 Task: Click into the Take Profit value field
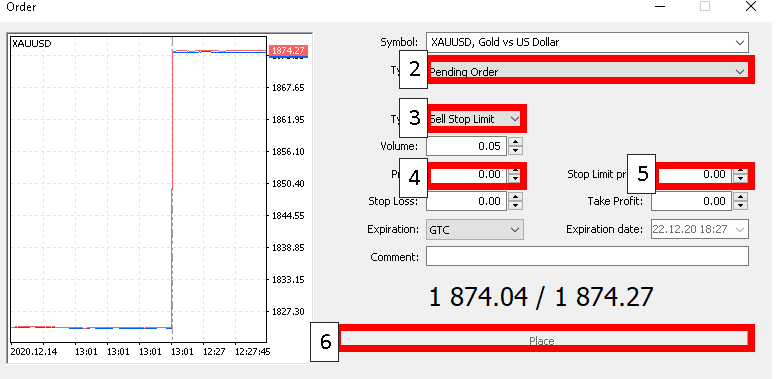pos(692,201)
